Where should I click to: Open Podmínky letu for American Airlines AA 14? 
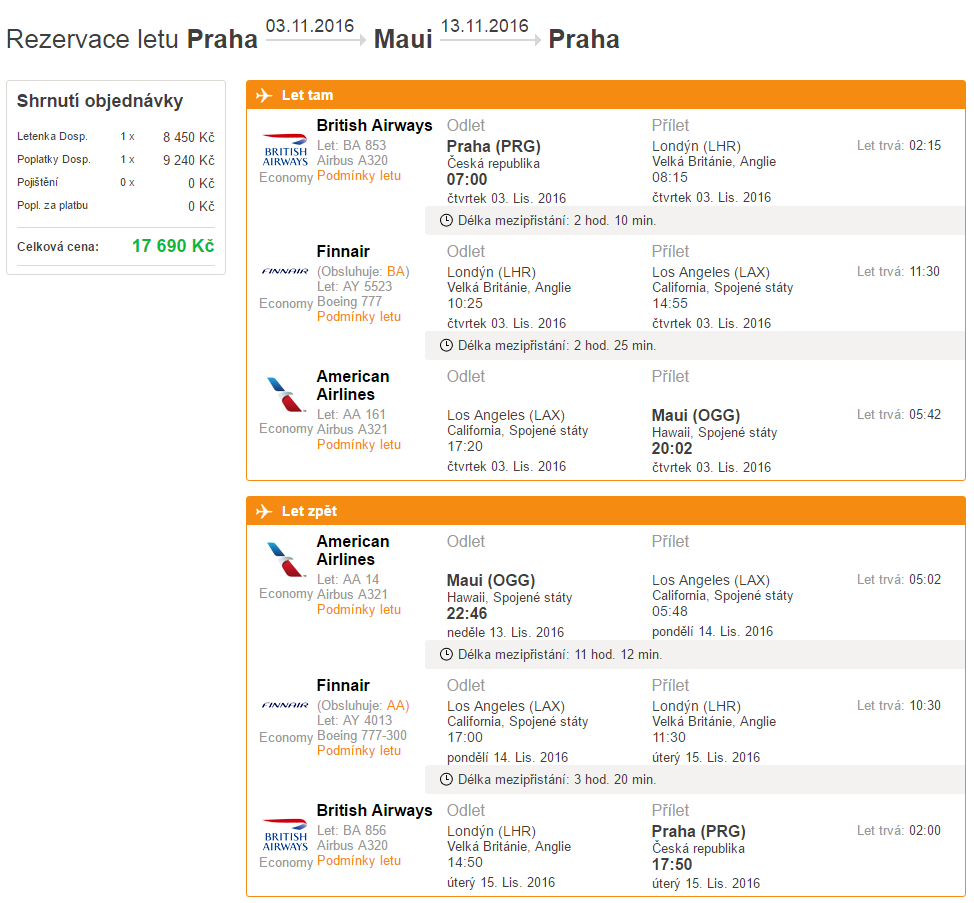[x=359, y=610]
